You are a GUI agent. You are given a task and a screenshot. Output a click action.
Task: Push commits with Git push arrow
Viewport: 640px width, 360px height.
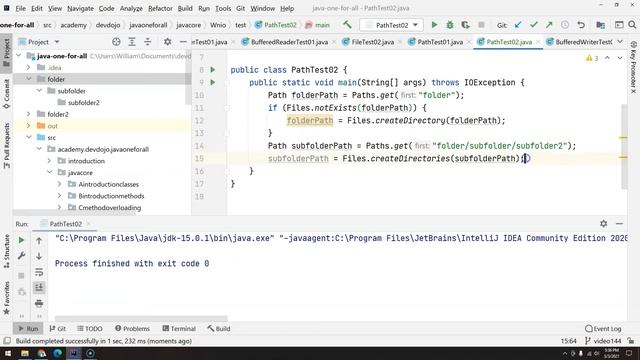click(549, 25)
